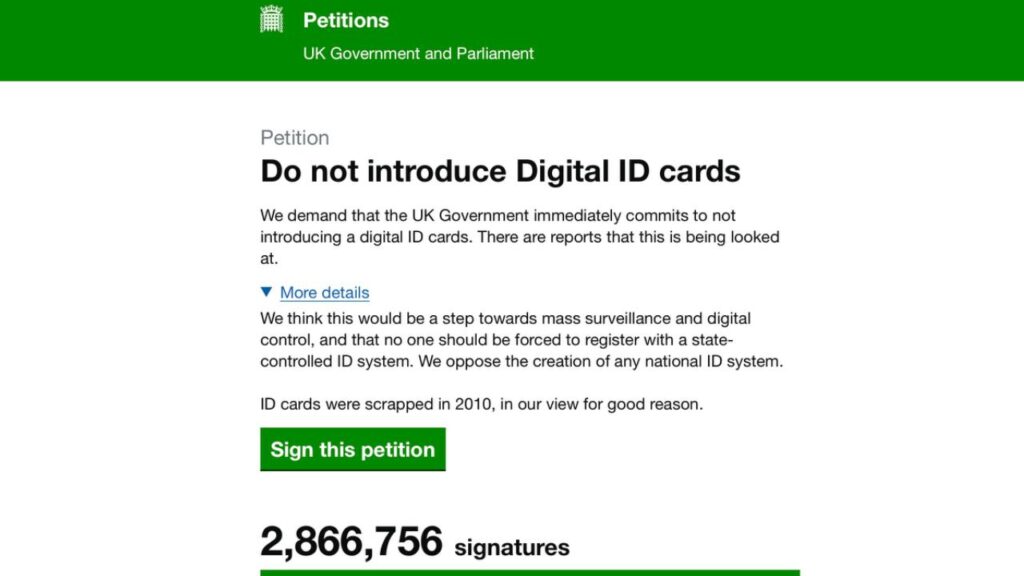The width and height of the screenshot is (1024, 576).
Task: Click the word signatures beside the count
Action: [x=512, y=547]
